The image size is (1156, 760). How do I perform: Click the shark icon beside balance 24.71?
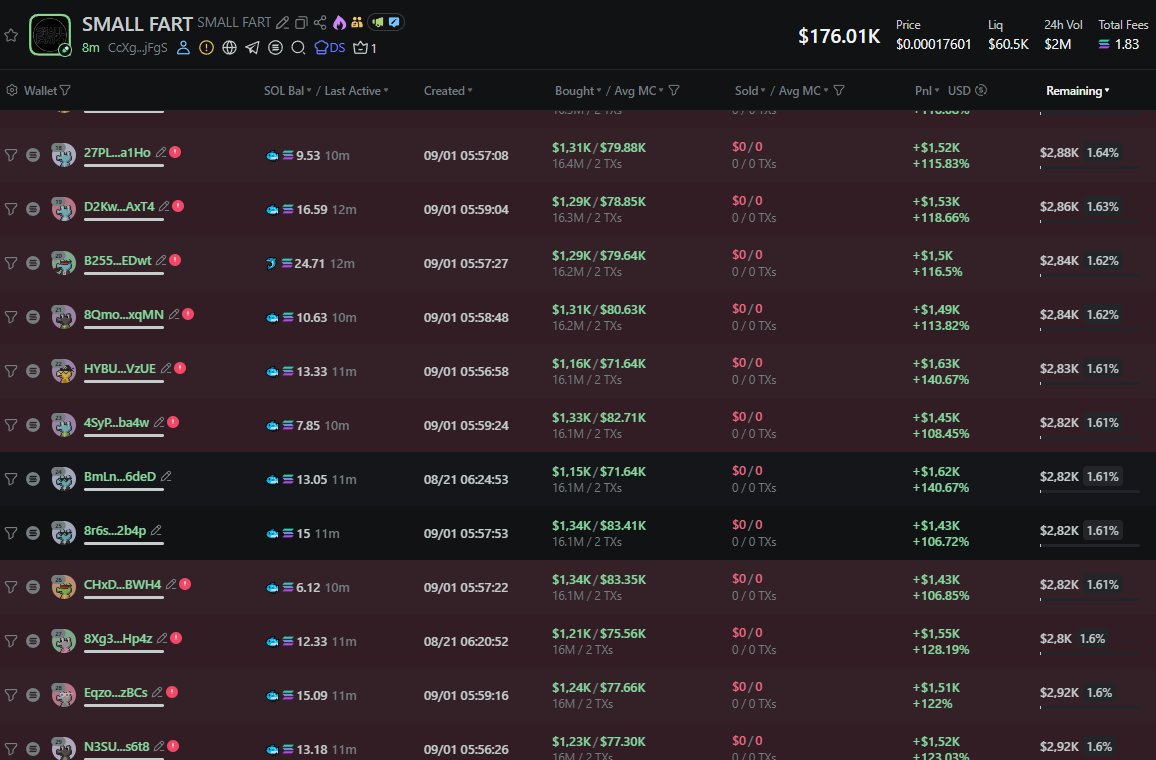271,263
